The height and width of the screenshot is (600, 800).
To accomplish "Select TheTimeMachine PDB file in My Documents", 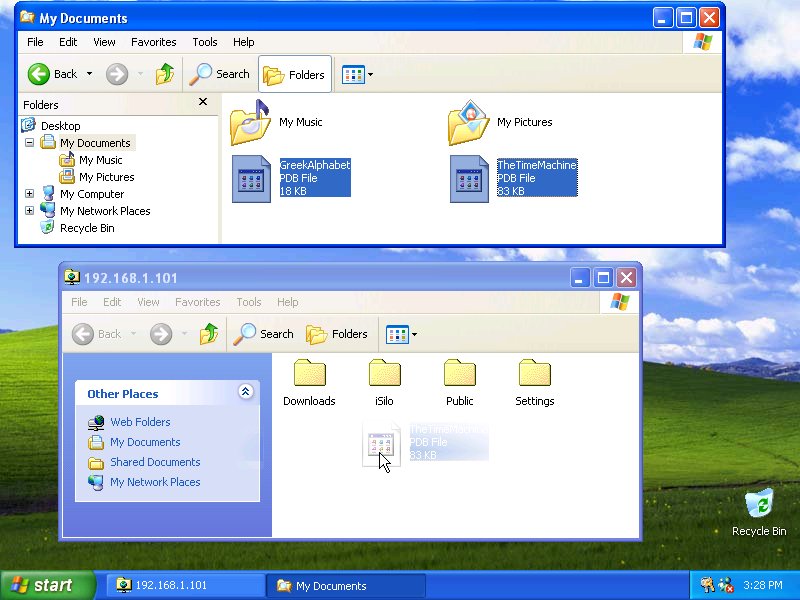I will pyautogui.click(x=469, y=179).
